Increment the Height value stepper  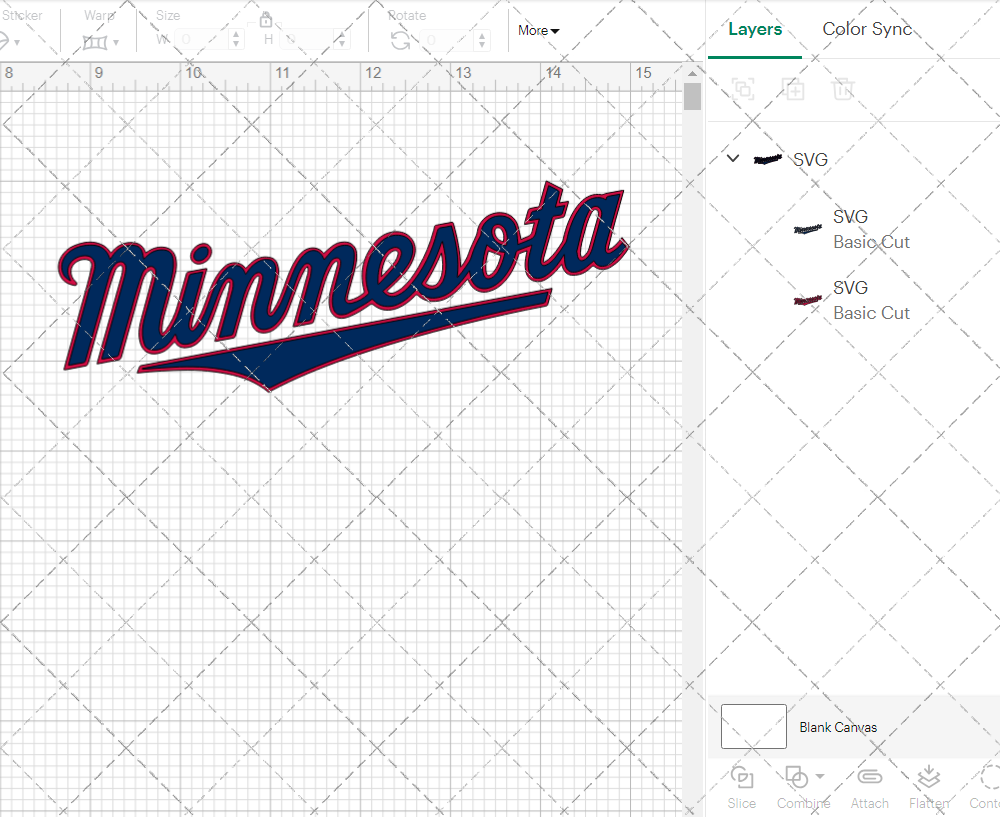[x=342, y=34]
